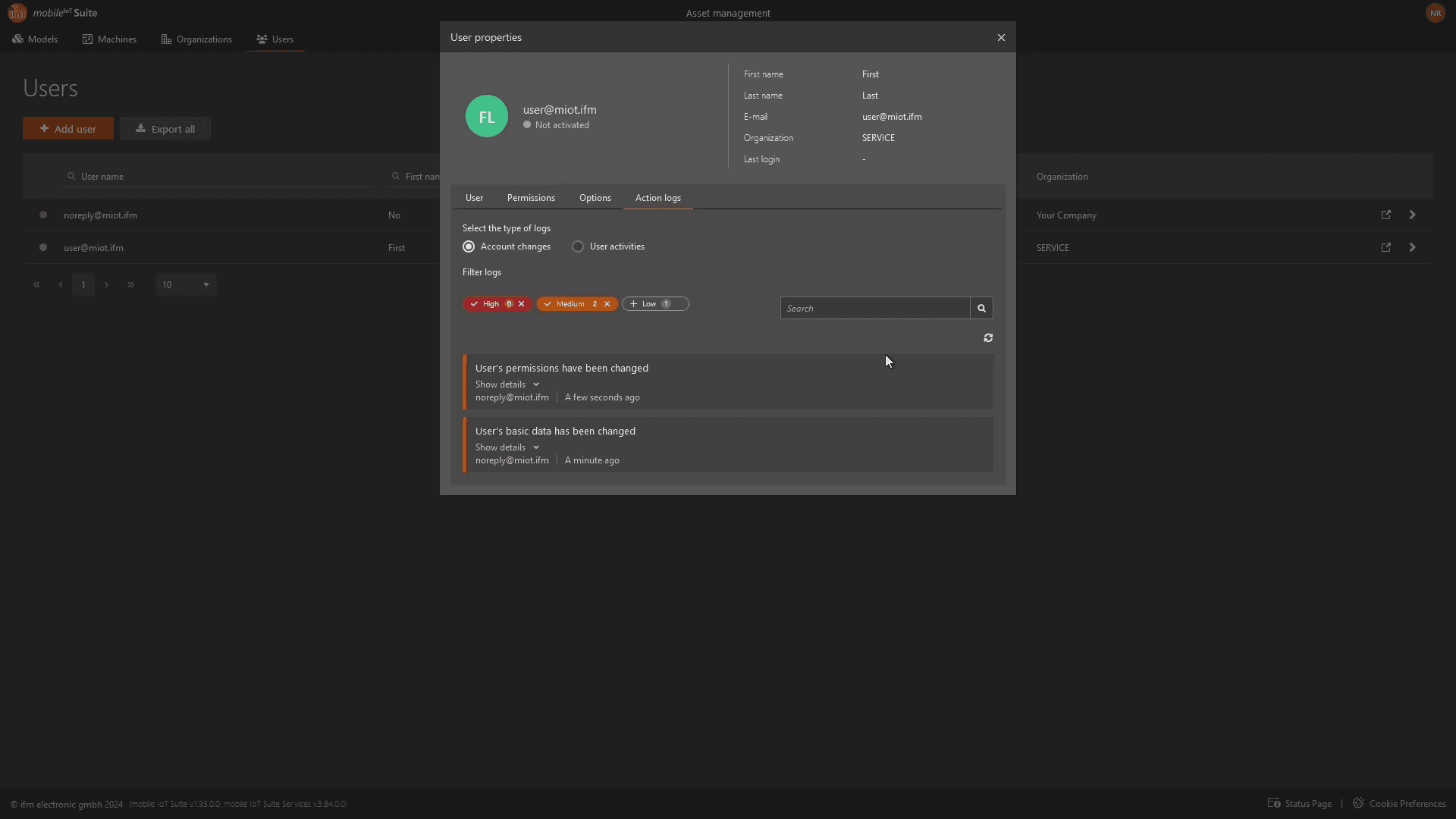The image size is (1456, 819).
Task: Remove the High filter via its X
Action: pyautogui.click(x=522, y=304)
